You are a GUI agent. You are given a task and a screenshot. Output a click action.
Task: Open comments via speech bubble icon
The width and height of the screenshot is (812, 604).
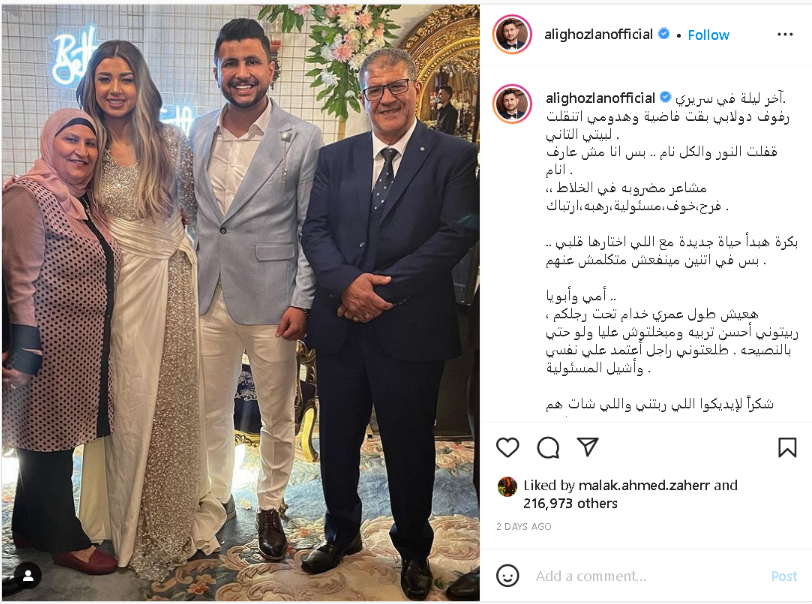[x=548, y=448]
